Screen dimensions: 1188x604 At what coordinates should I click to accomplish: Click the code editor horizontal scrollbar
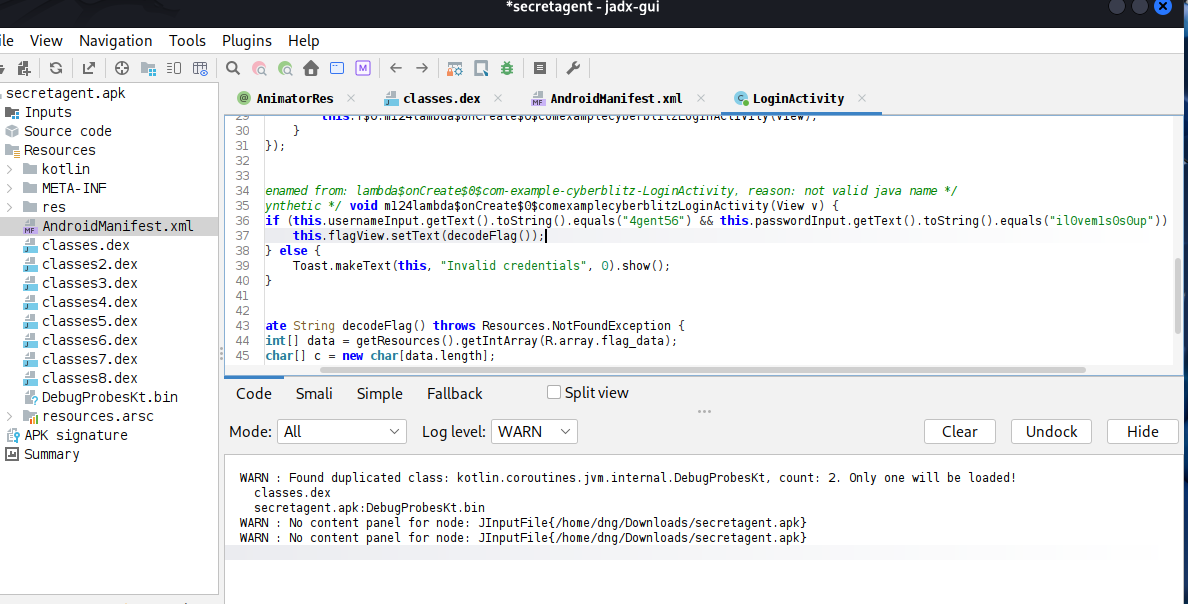(702, 370)
